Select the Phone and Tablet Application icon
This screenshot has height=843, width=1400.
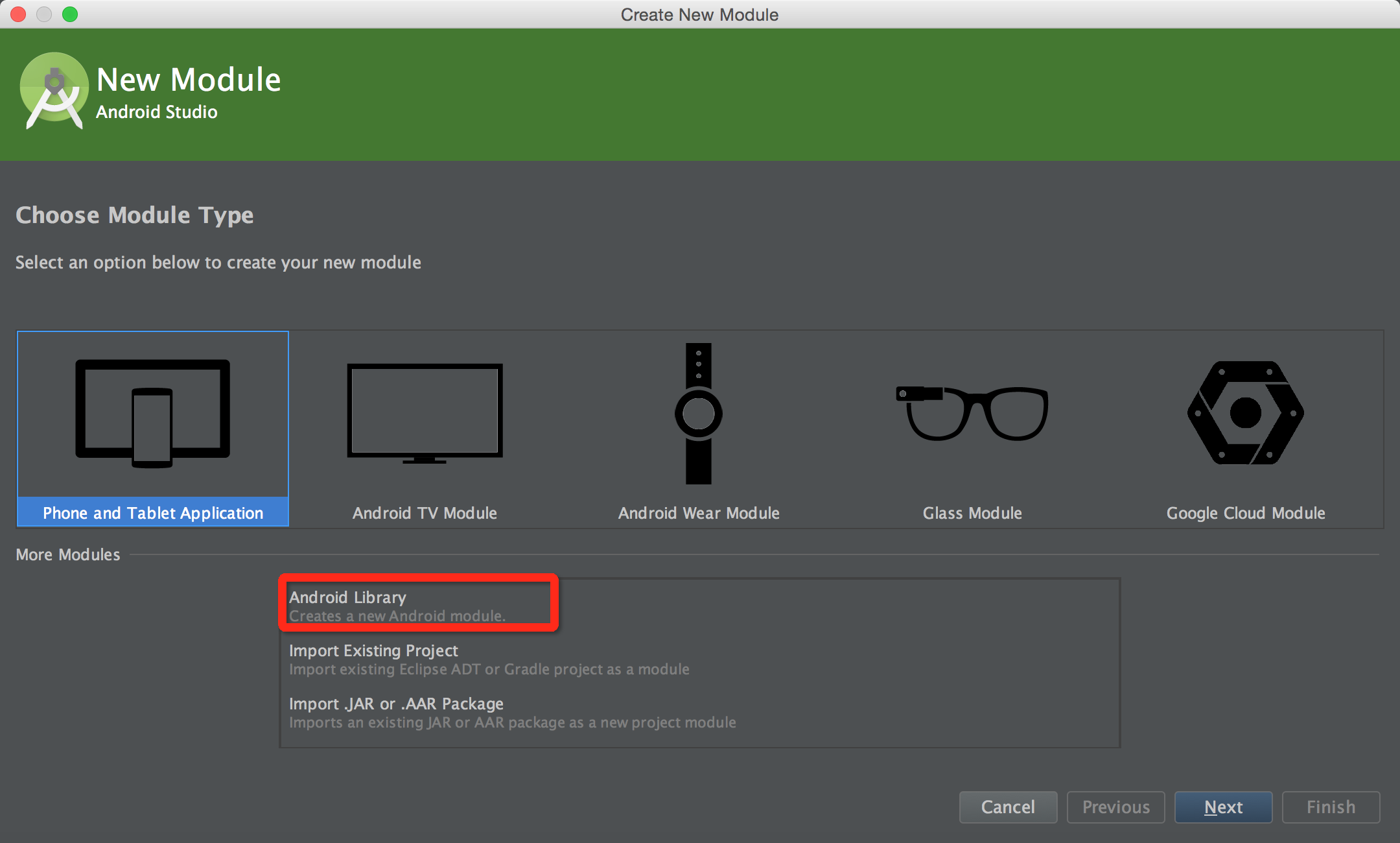click(153, 414)
